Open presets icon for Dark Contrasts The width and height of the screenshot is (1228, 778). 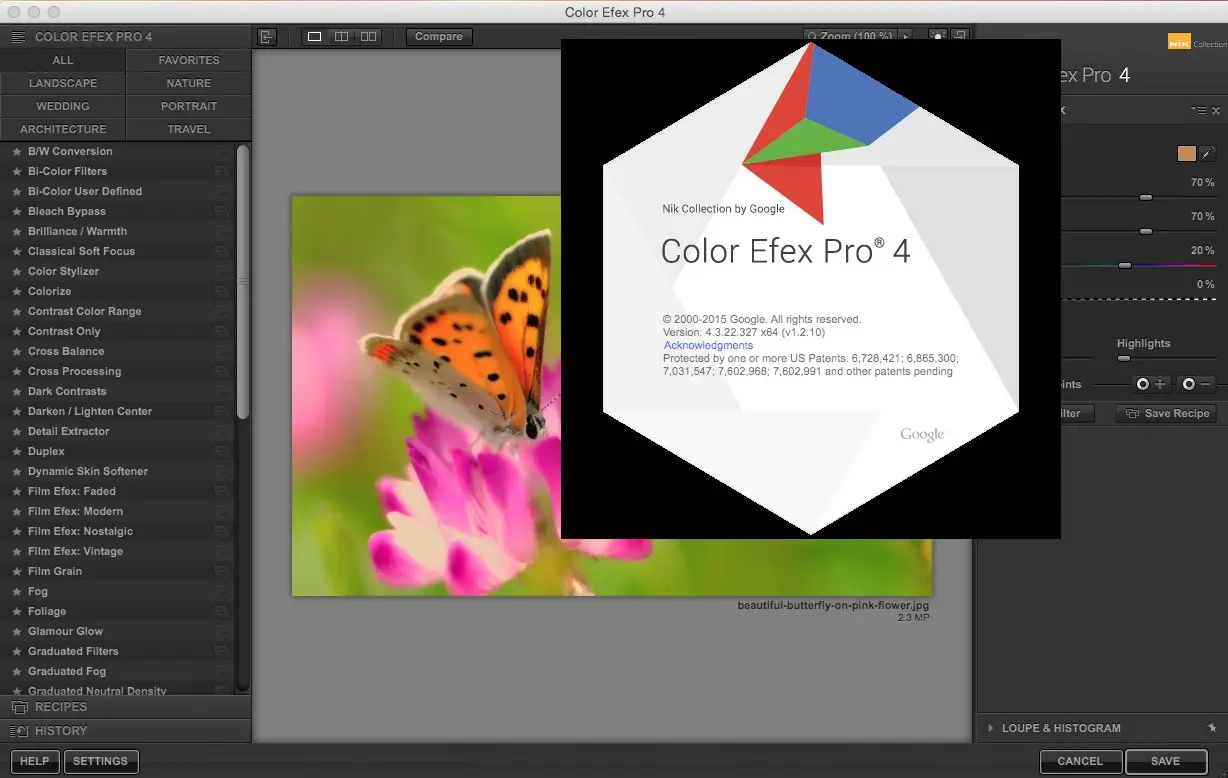[221, 392]
